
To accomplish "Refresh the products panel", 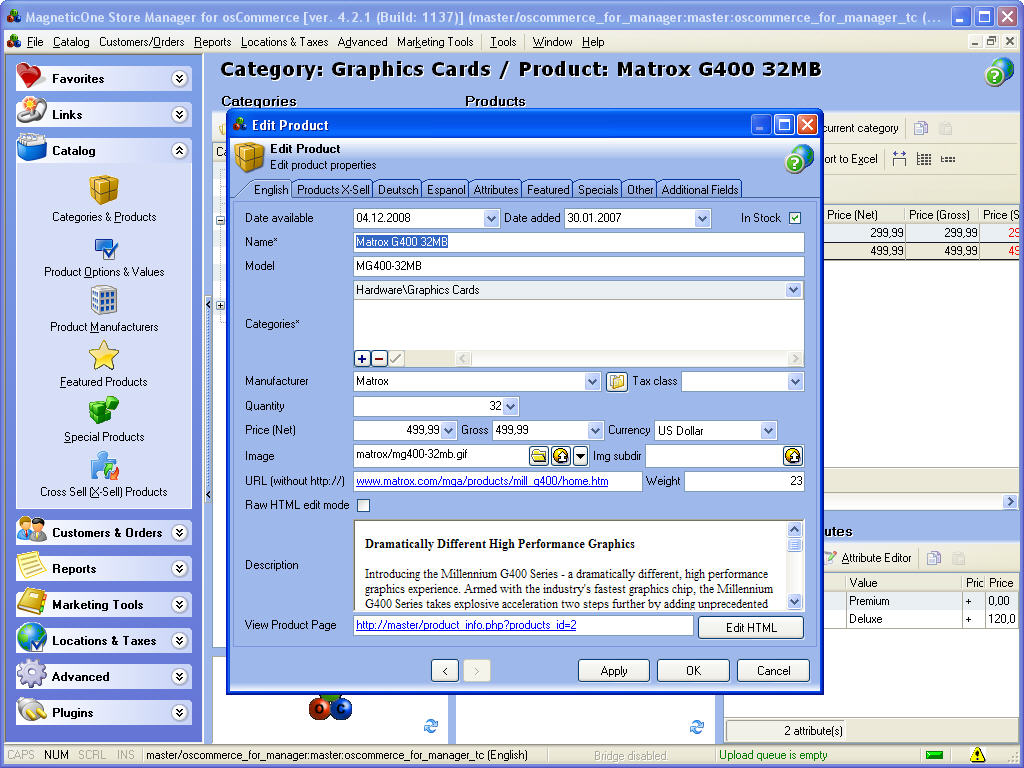I will point(697,726).
